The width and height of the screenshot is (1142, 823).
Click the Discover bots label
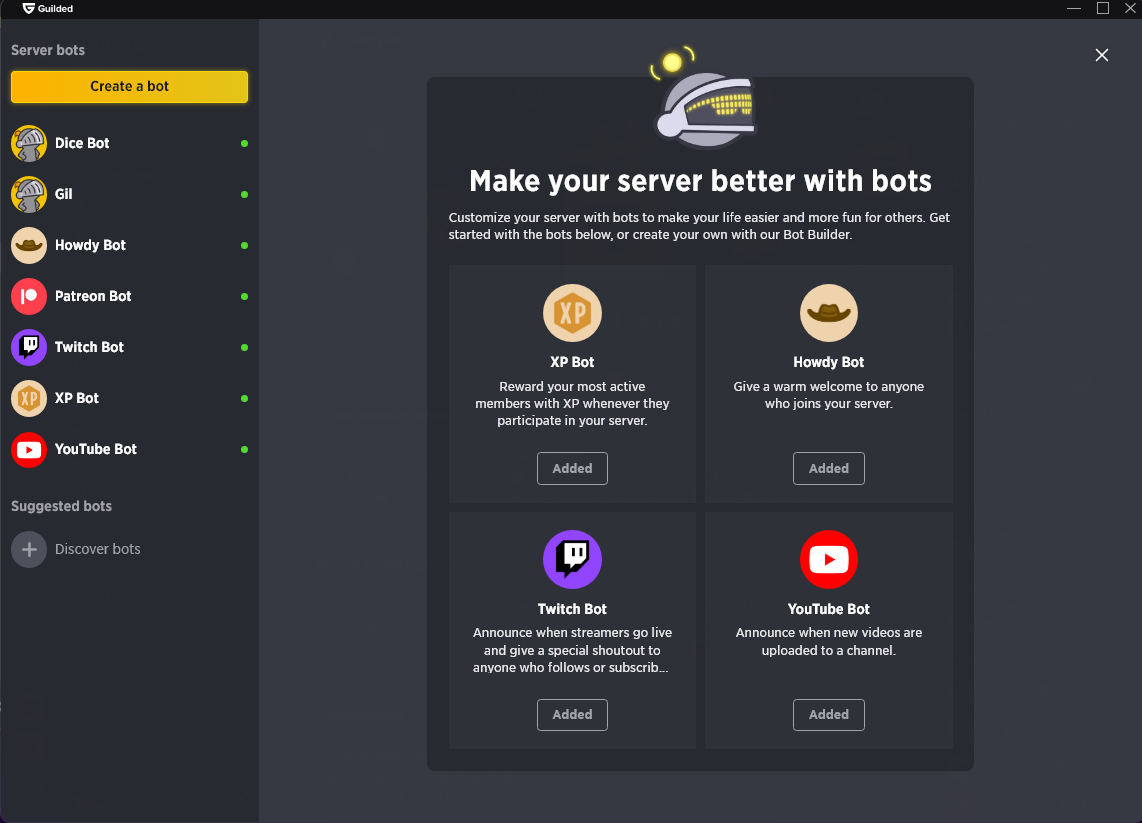point(98,549)
